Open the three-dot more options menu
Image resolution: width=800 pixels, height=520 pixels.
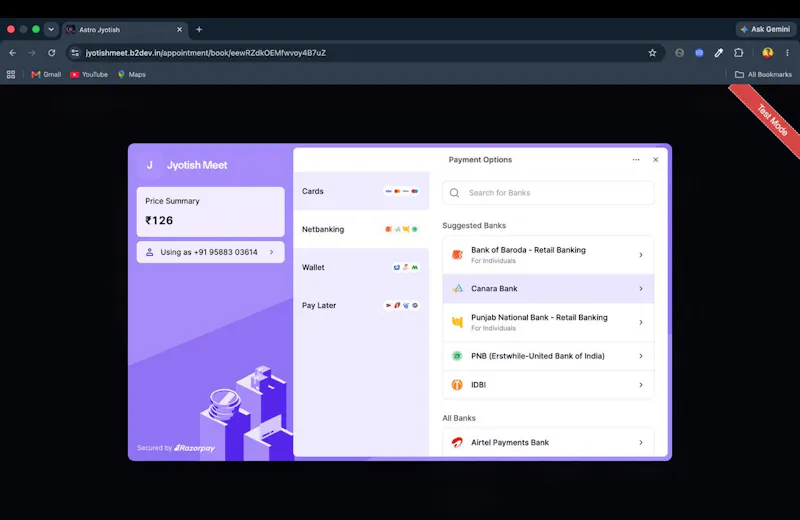tap(636, 160)
